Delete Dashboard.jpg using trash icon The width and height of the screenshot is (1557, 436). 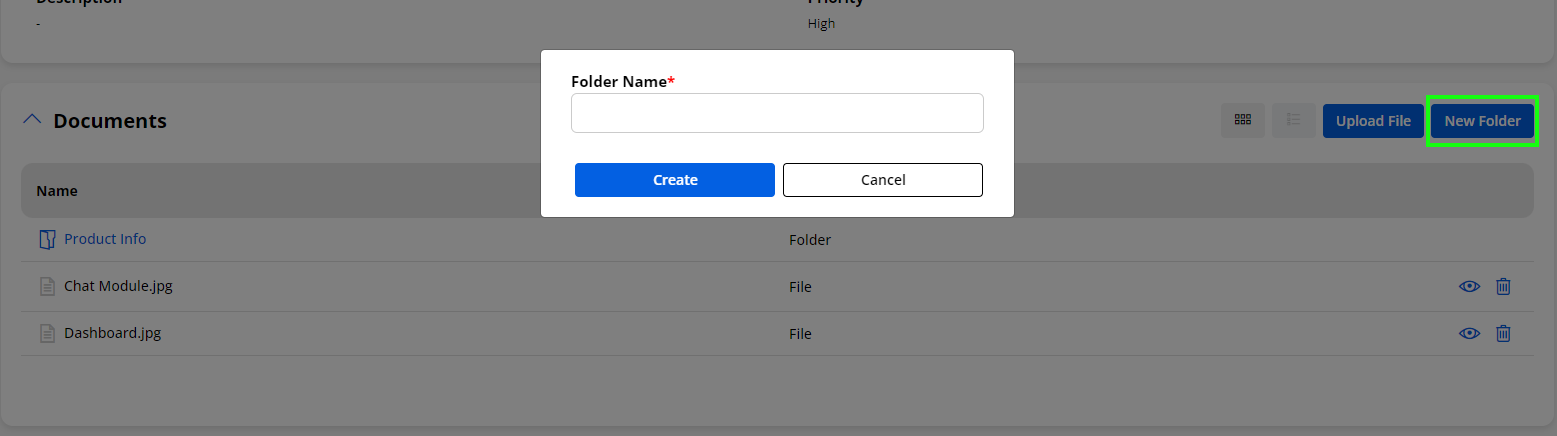1503,334
